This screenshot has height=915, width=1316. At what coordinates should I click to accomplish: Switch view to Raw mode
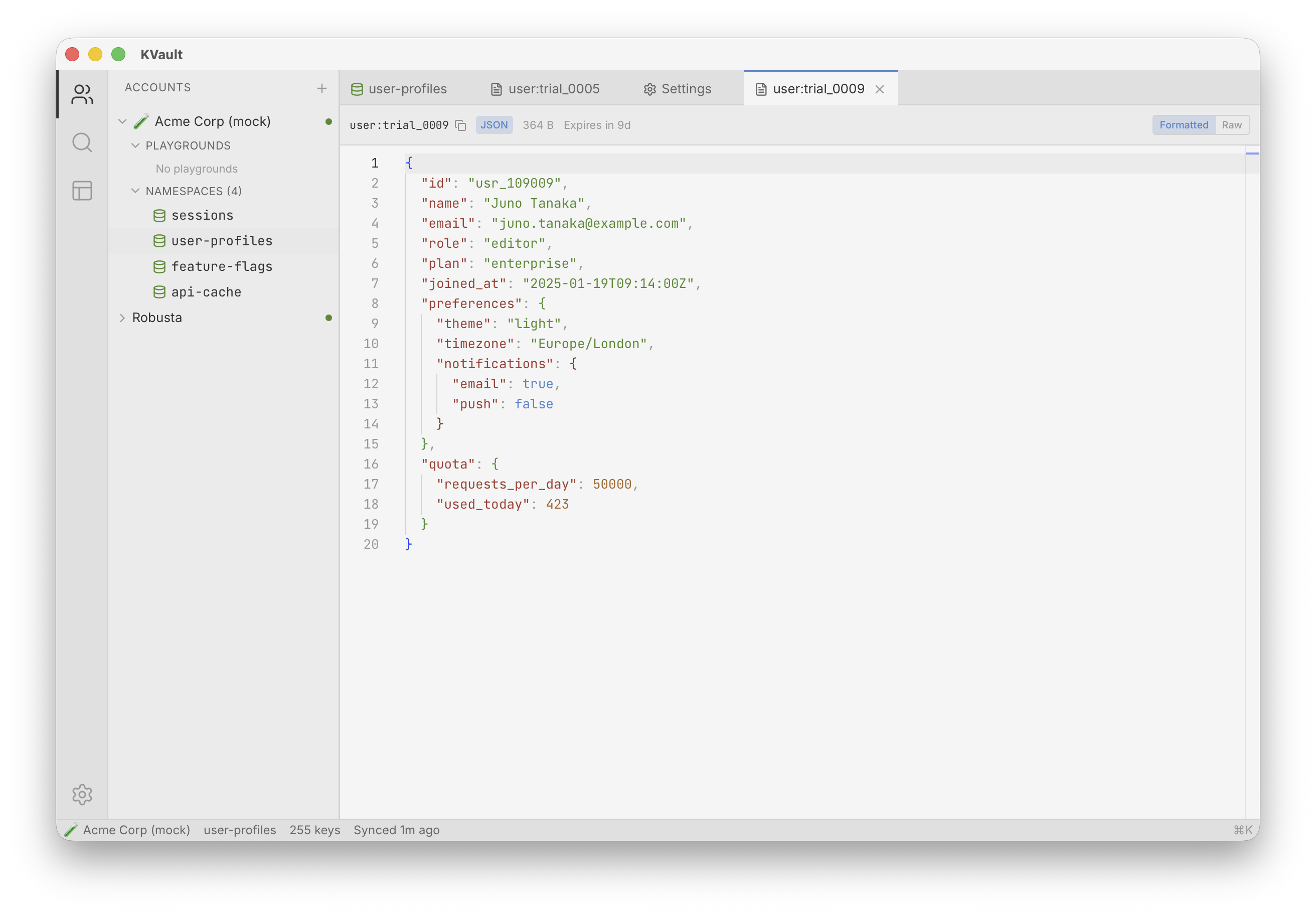click(1231, 125)
